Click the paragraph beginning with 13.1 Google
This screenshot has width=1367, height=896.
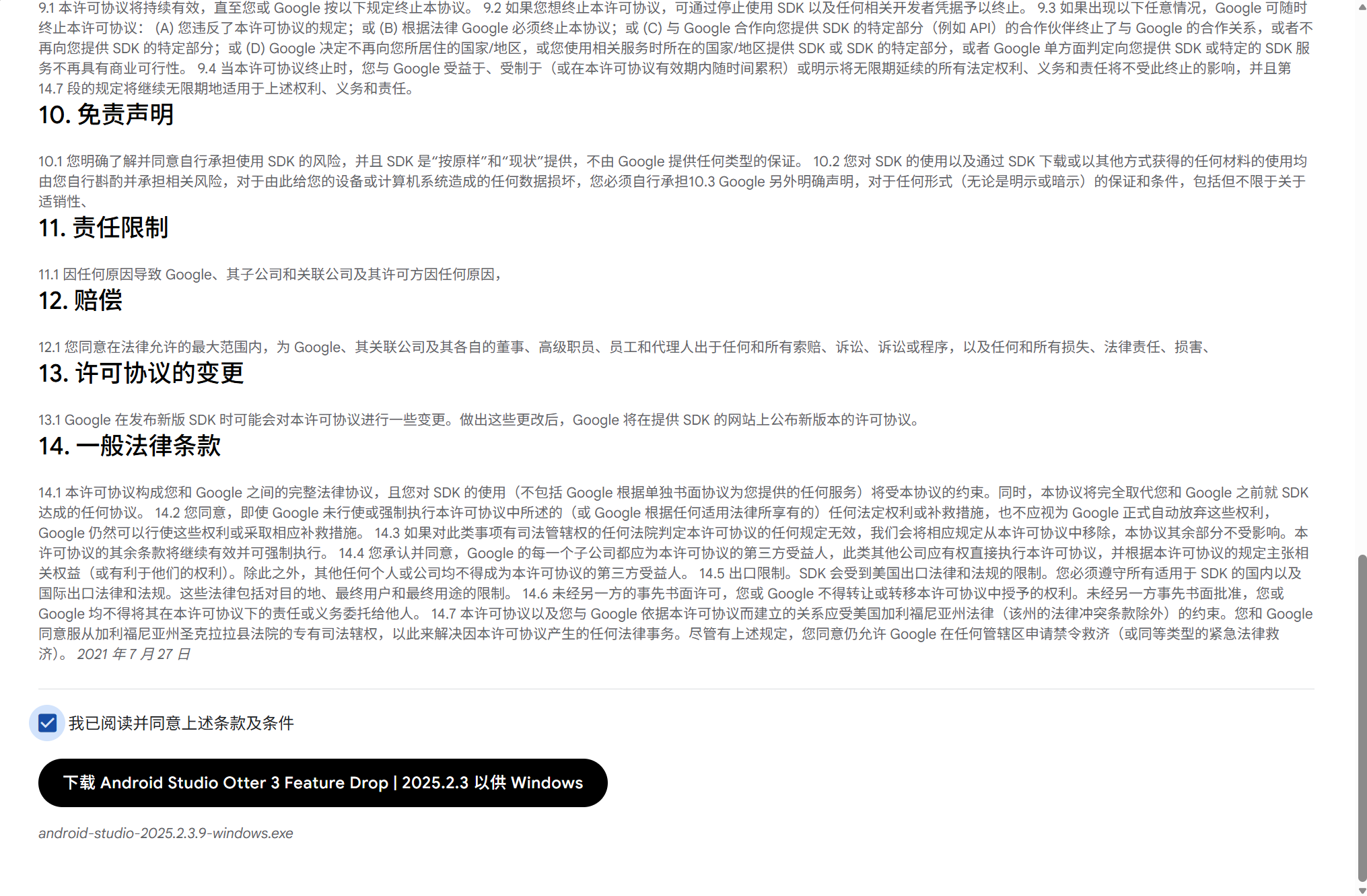click(478, 419)
